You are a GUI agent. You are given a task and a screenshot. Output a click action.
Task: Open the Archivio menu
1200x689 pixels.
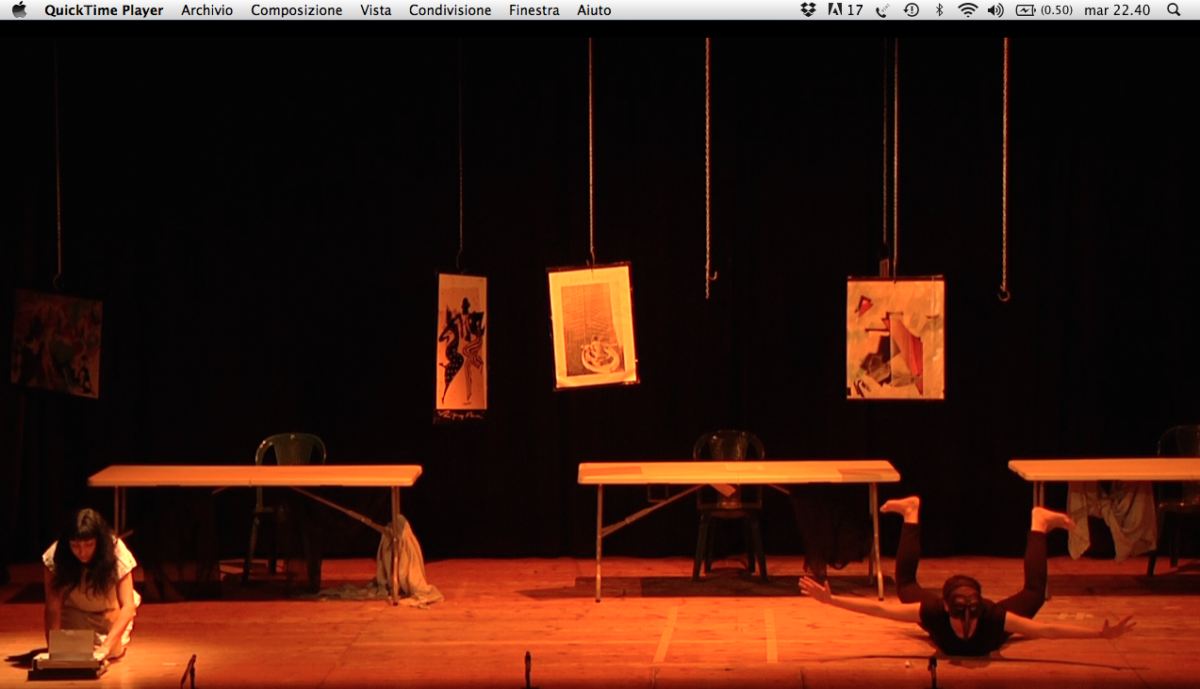207,10
